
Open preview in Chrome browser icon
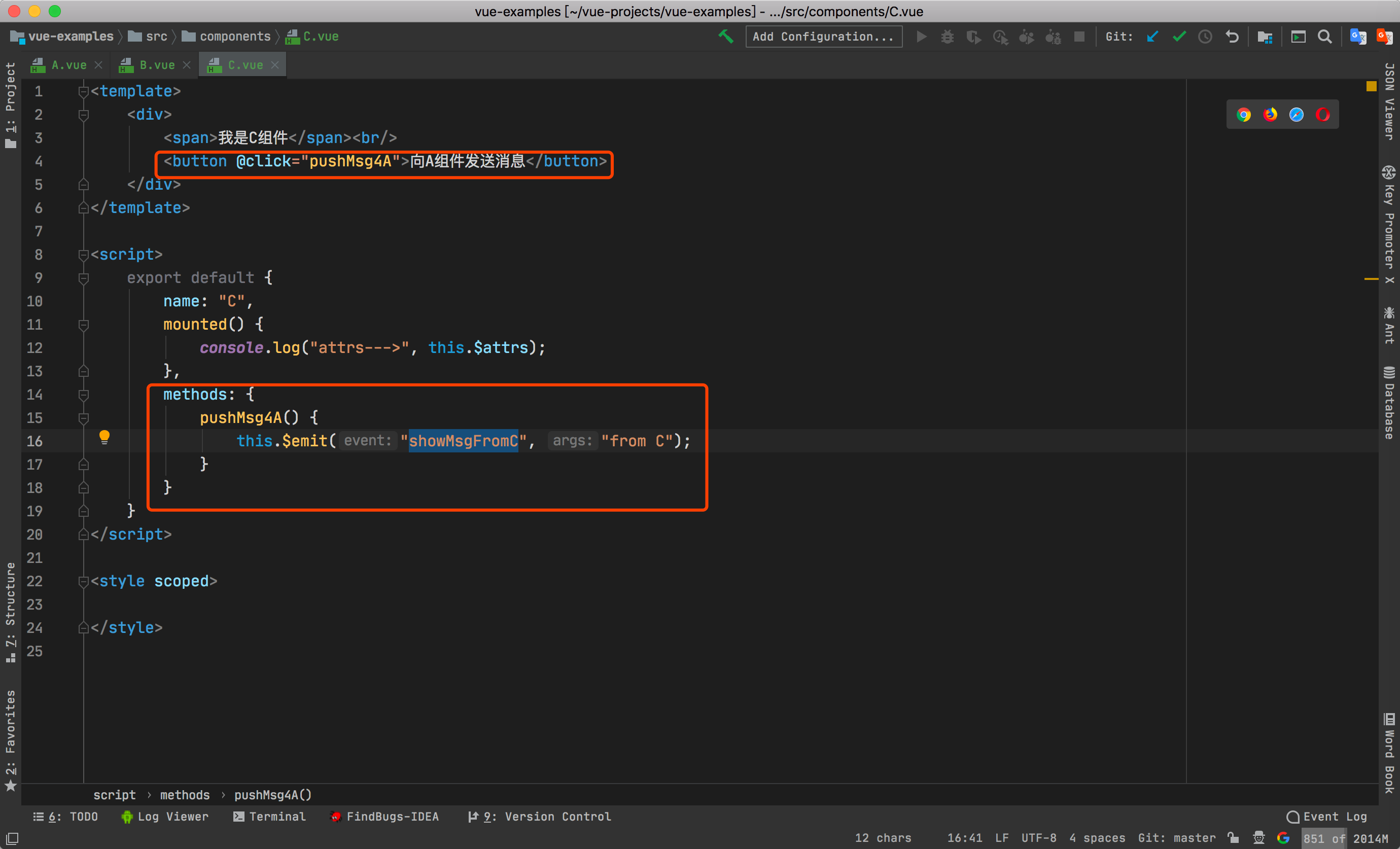pyautogui.click(x=1243, y=115)
